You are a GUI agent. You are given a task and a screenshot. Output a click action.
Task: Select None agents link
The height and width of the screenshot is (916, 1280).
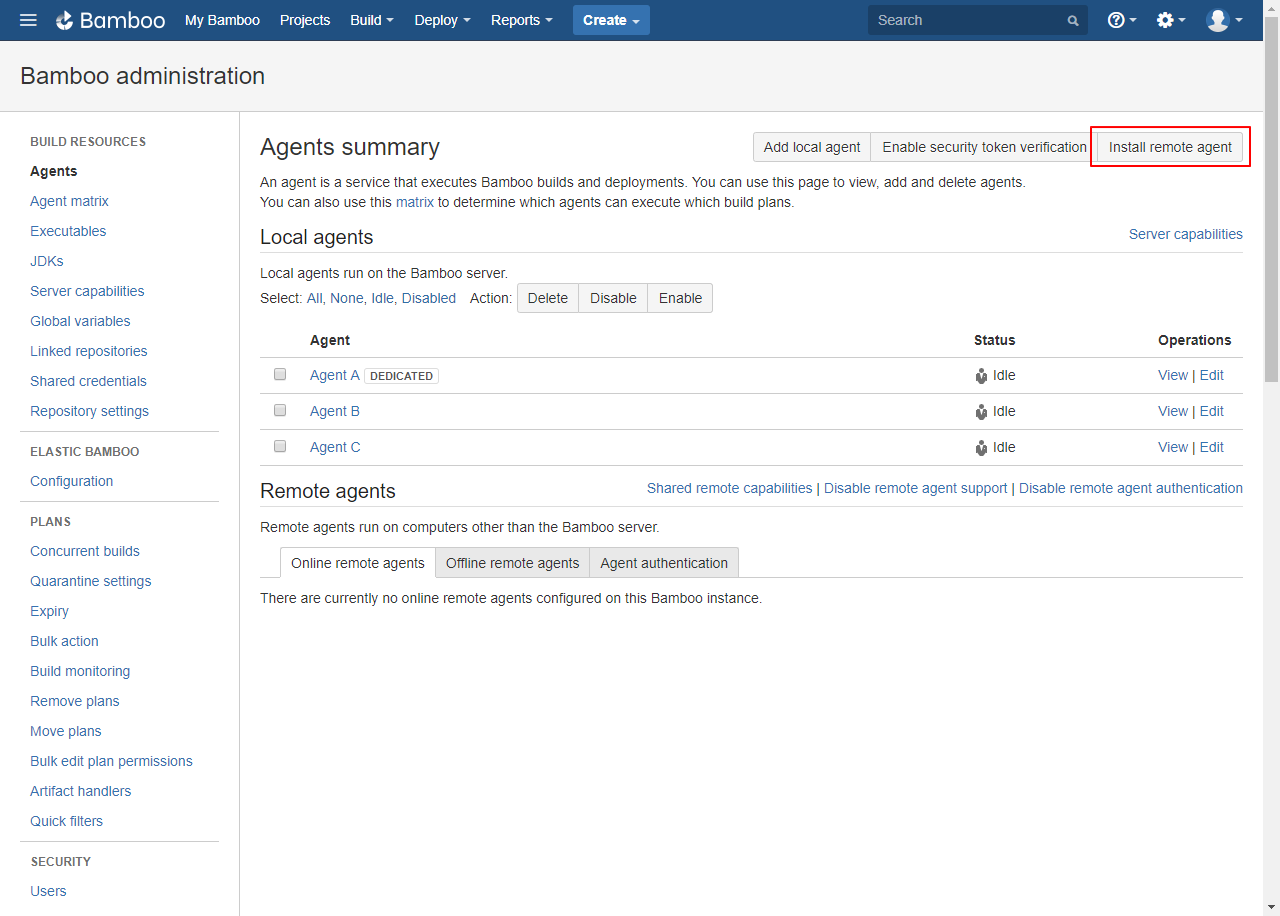(346, 298)
